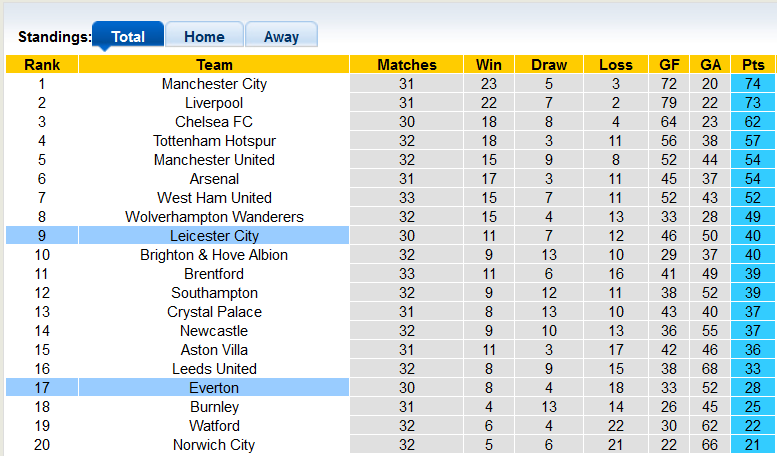The width and height of the screenshot is (777, 456).
Task: Click Manchester City's 74 points cell
Action: pos(753,84)
